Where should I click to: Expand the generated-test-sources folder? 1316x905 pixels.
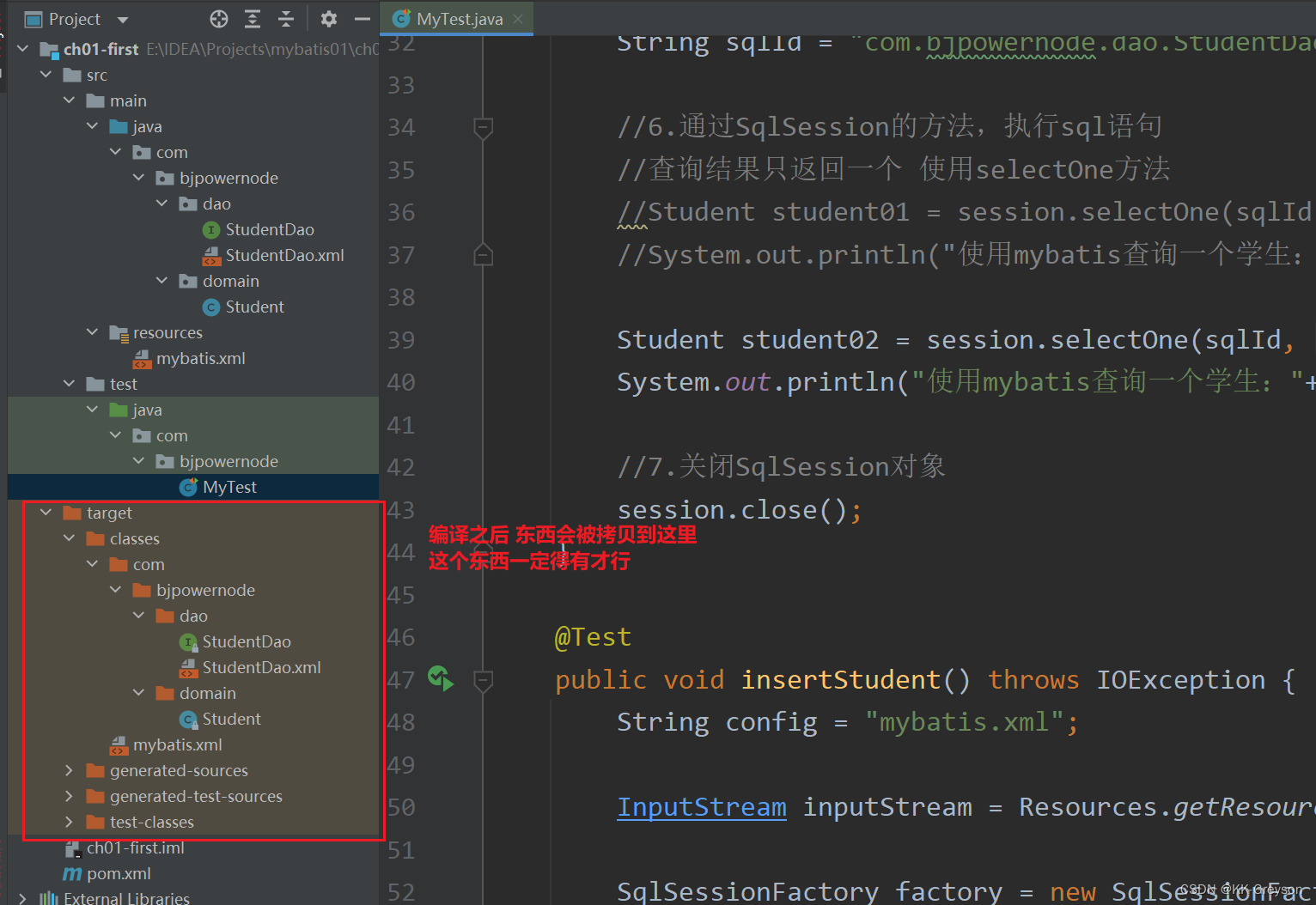(70, 796)
